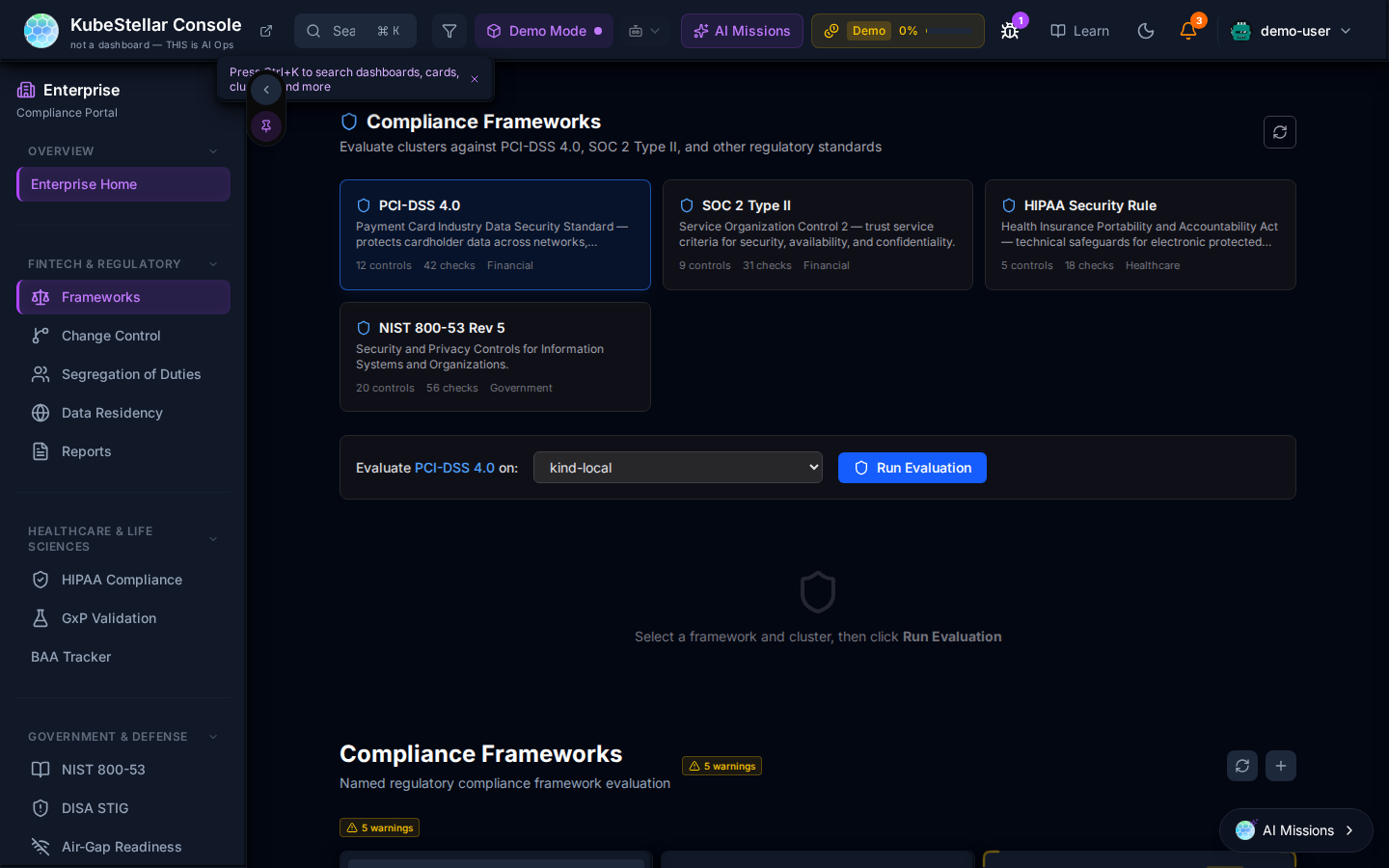Toggle dark mode with the moon icon

1146,31
